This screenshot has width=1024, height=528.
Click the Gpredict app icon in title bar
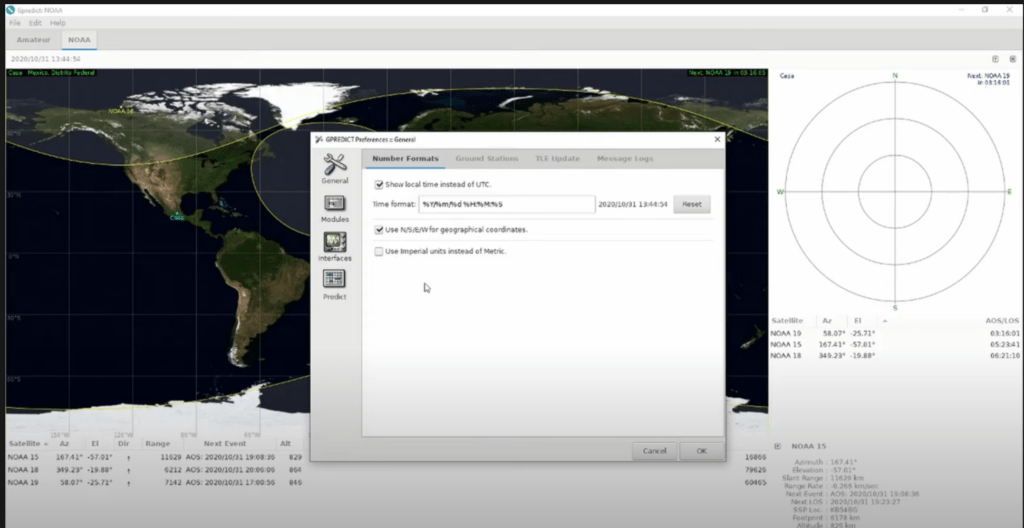pos(10,10)
